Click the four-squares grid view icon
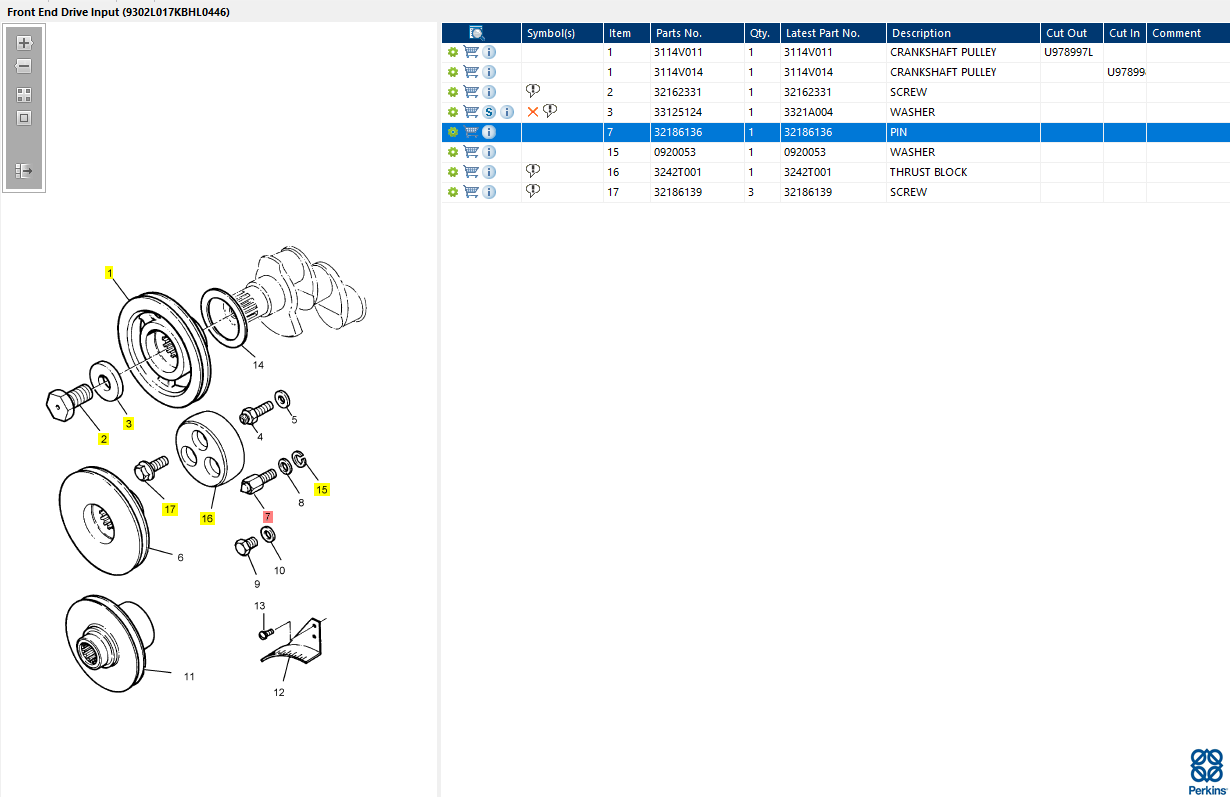This screenshot has width=1230, height=797. 24,95
